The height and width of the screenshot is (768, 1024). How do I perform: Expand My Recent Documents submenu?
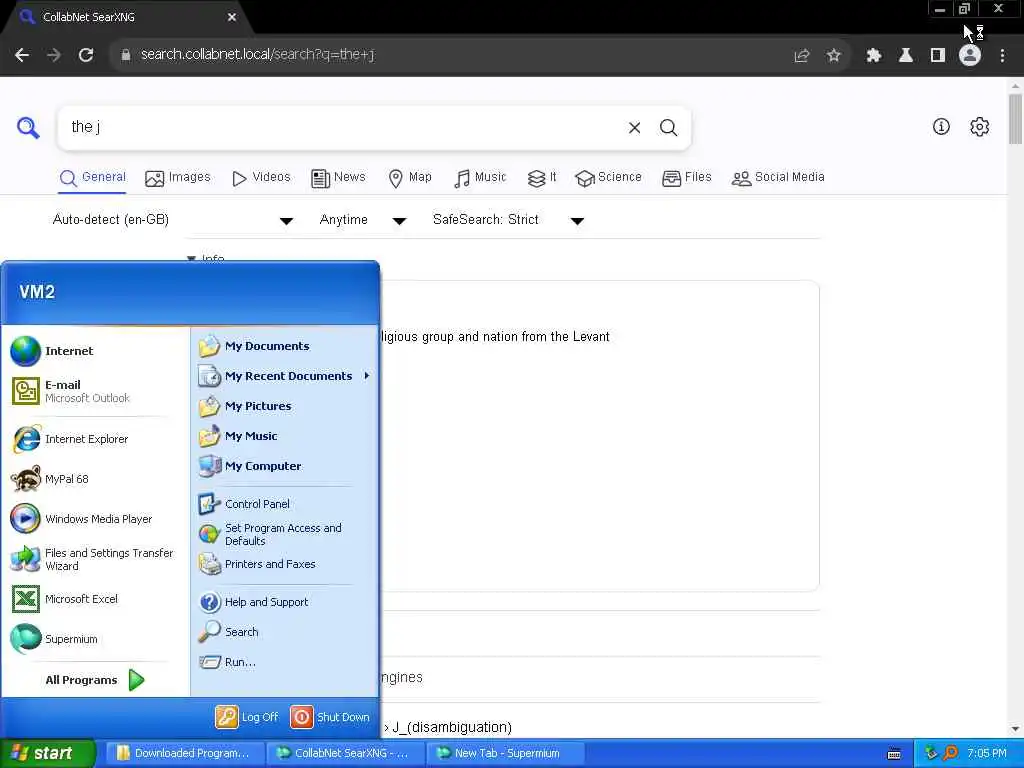285,376
